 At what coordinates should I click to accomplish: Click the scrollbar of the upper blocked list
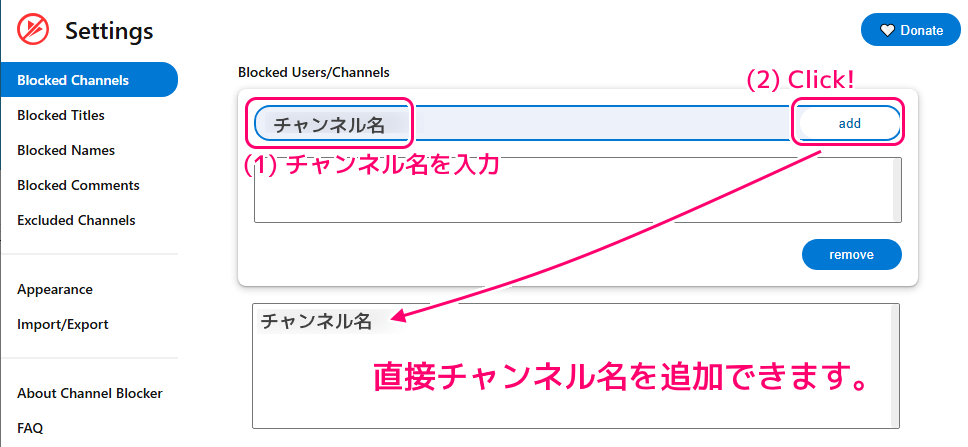(x=897, y=190)
